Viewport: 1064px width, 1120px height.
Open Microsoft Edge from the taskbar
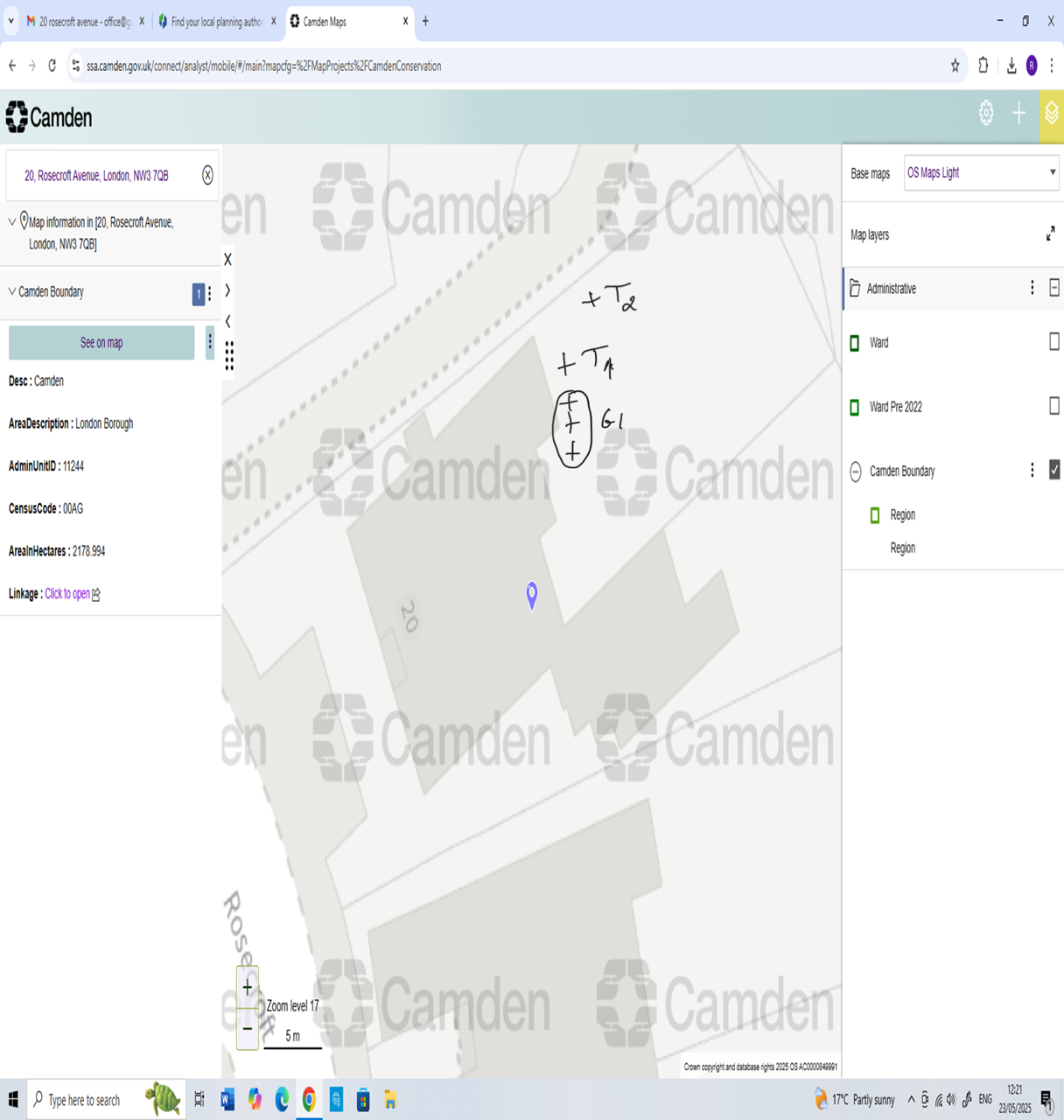(282, 1100)
